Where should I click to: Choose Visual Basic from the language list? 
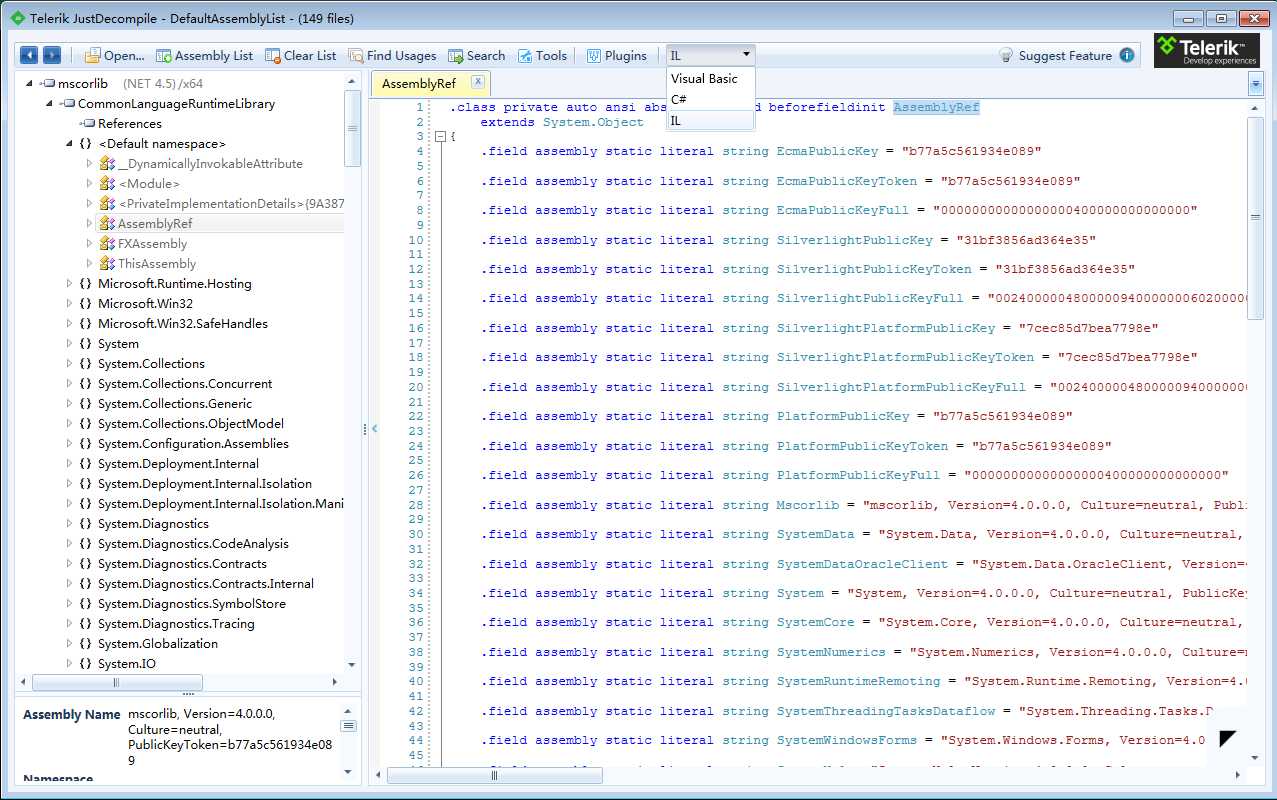(x=710, y=78)
